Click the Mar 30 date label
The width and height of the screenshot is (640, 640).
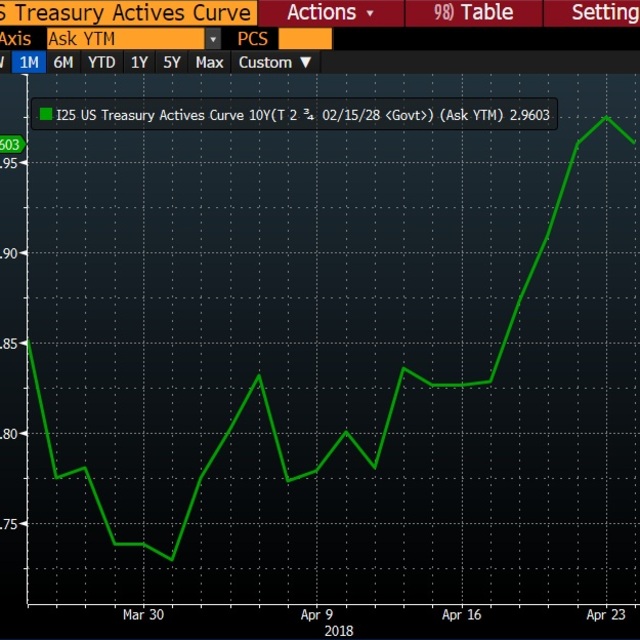click(x=143, y=614)
